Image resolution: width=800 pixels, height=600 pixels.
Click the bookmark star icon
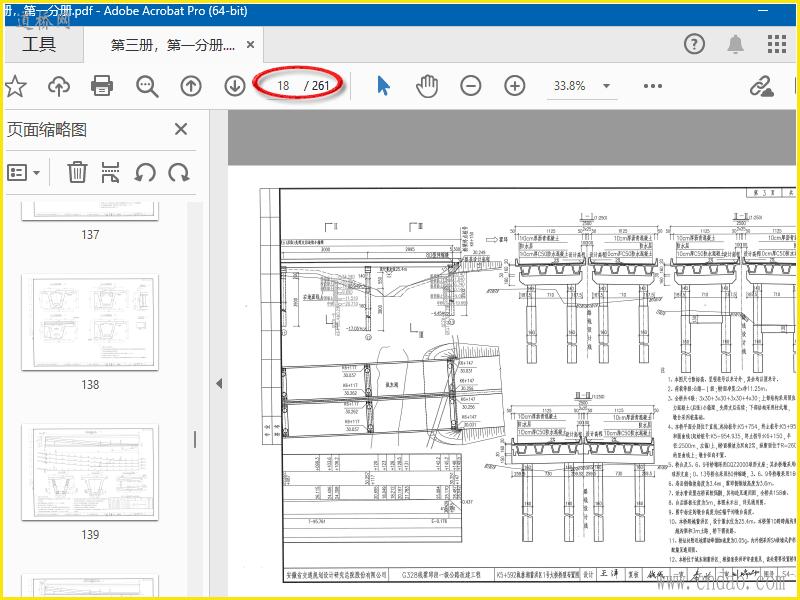14,86
